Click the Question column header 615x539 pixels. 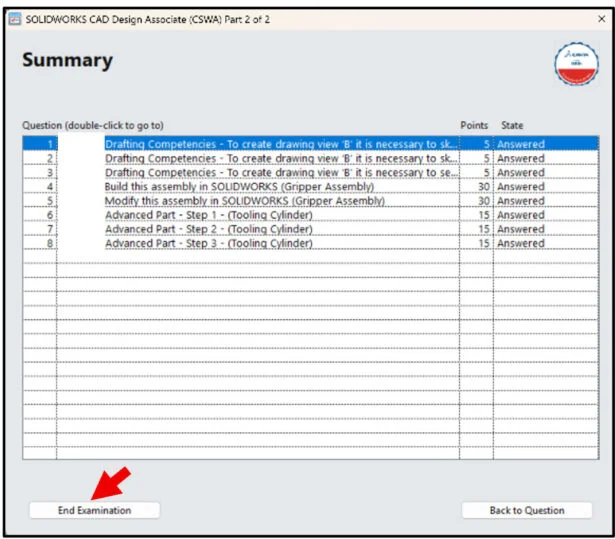coord(93,125)
